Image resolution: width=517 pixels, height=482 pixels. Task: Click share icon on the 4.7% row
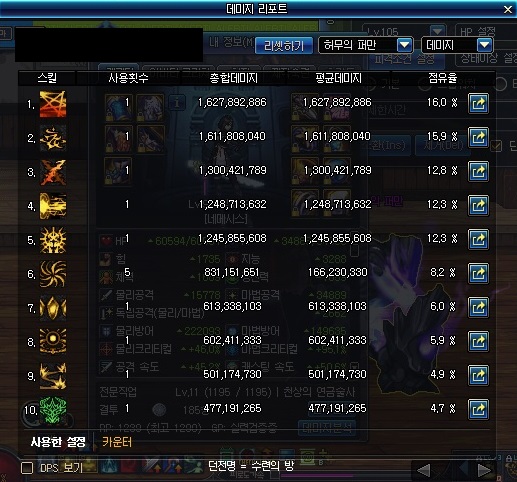point(478,409)
